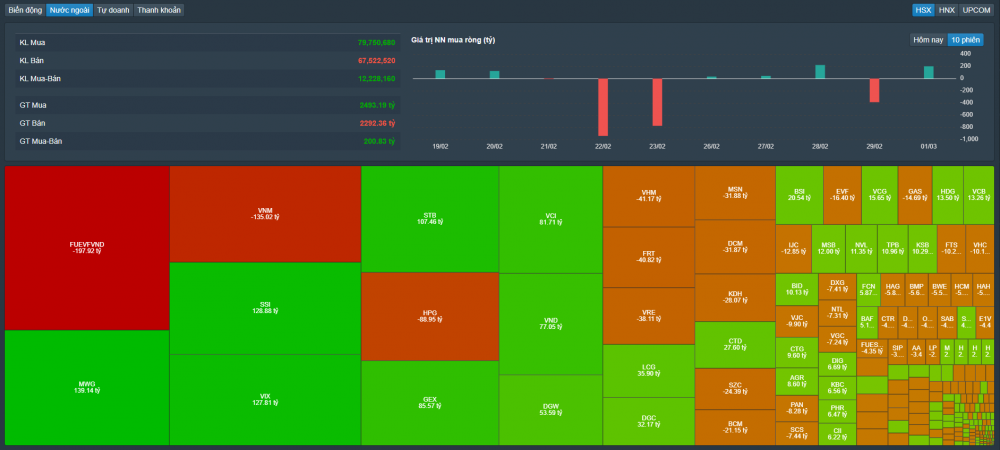
Task: Select the BCM treemap tile
Action: [735, 427]
